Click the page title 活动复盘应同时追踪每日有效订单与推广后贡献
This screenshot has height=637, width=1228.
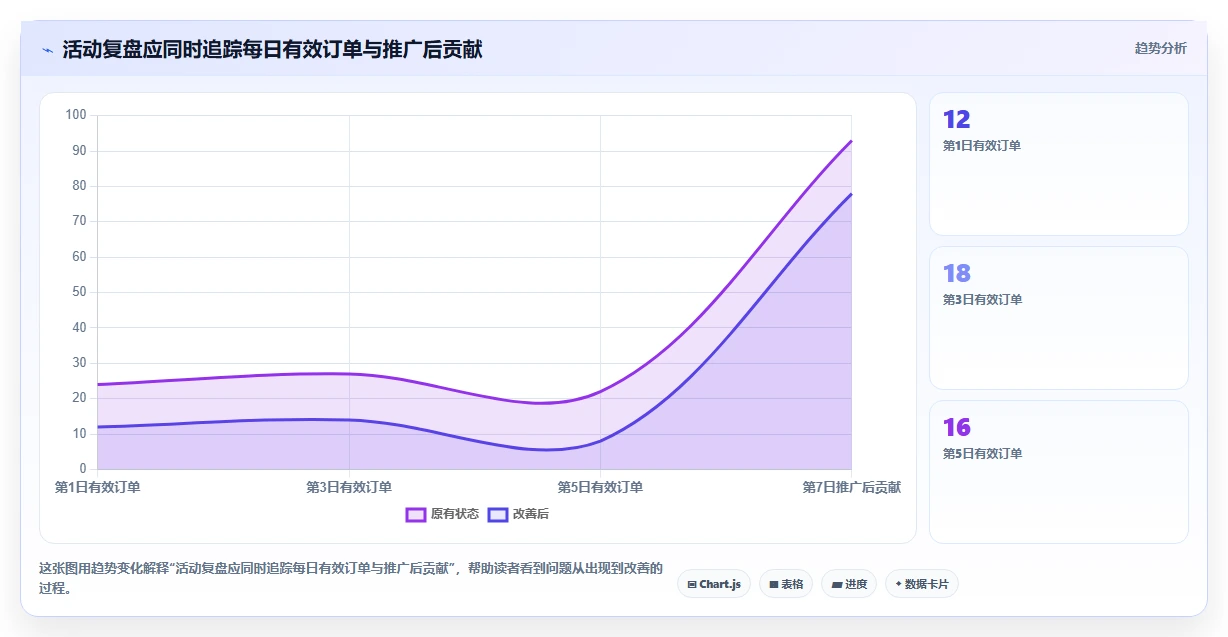[x=272, y=49]
